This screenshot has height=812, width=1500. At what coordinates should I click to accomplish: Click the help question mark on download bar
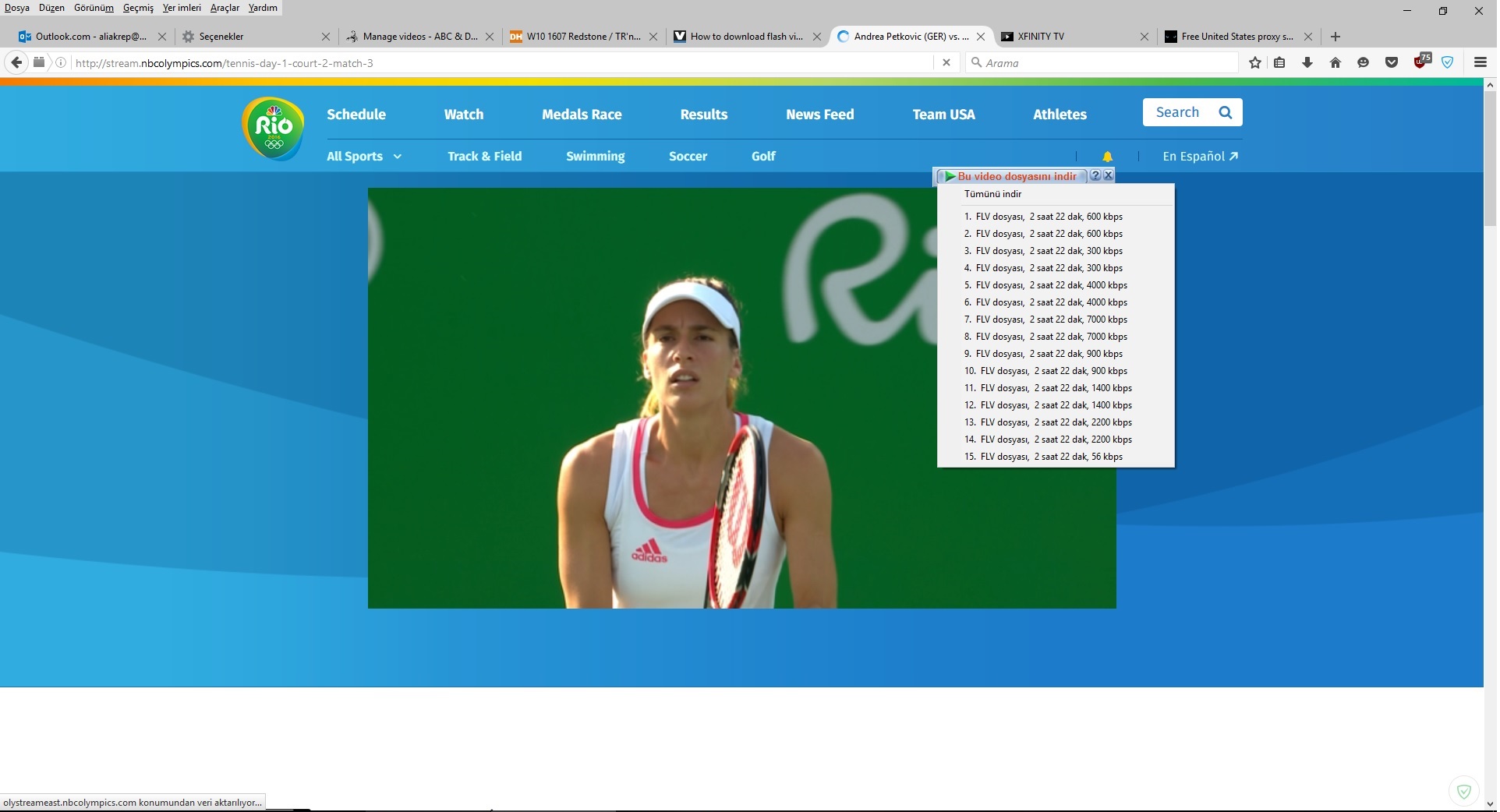1095,175
